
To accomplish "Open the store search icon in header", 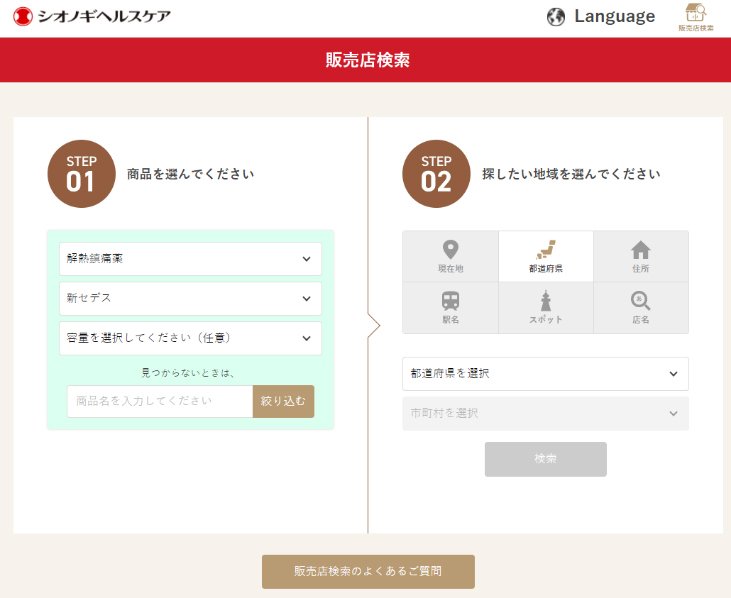I will [696, 17].
